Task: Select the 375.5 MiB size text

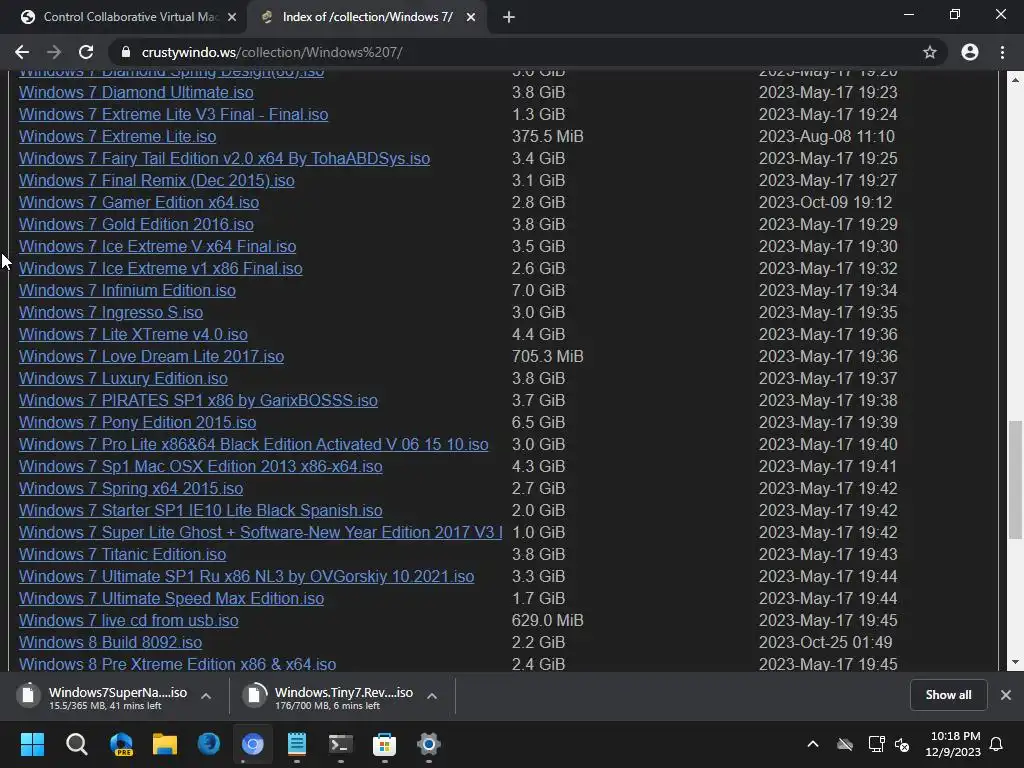Action: 547,136
